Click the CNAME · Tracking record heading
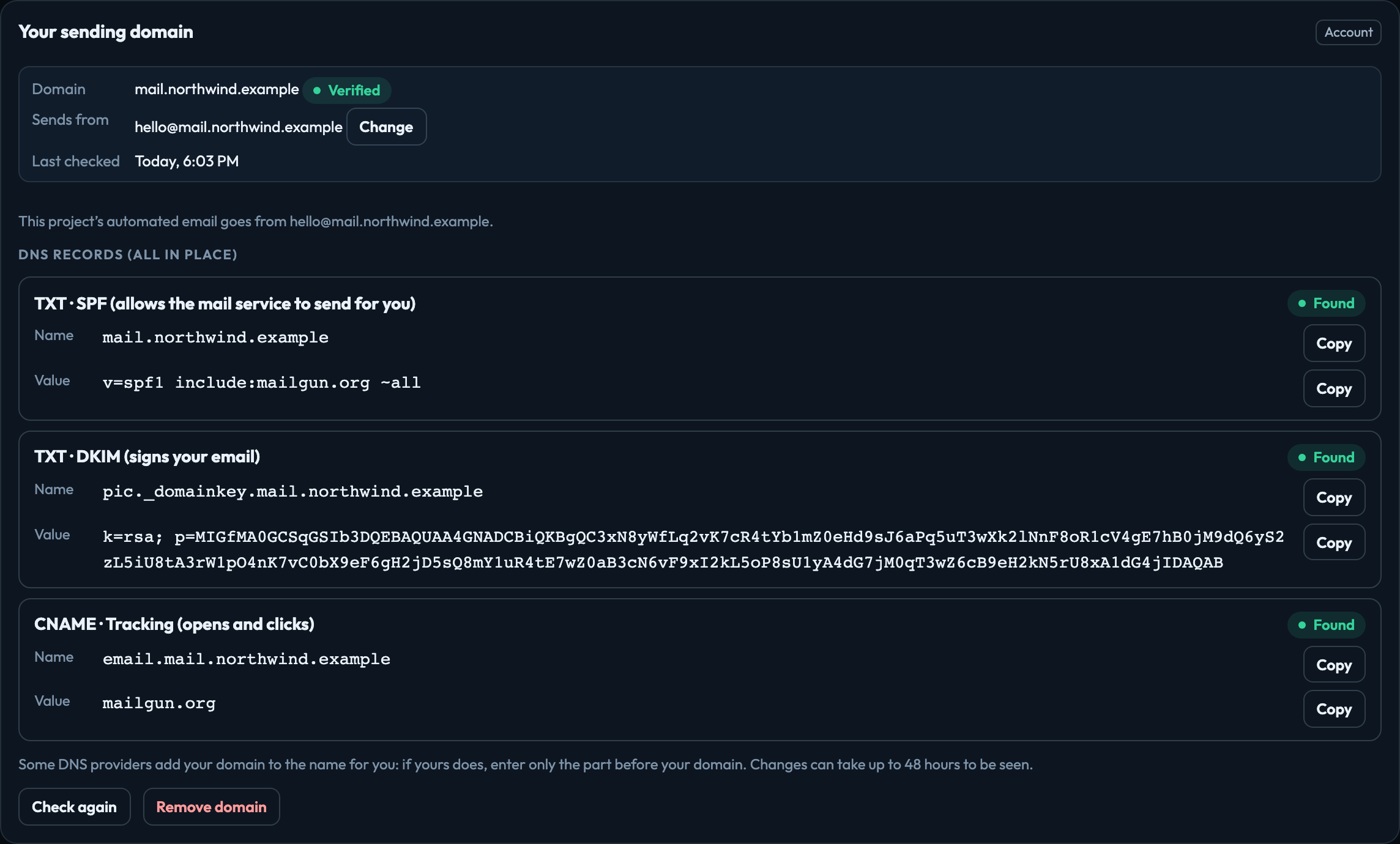The width and height of the screenshot is (1400, 844). tap(174, 624)
